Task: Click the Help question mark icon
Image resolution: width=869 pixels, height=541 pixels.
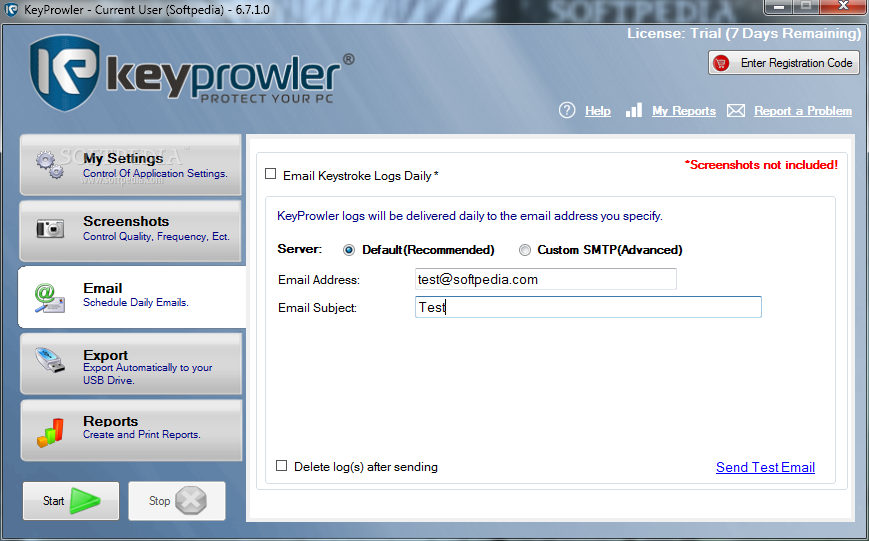Action: 566,110
